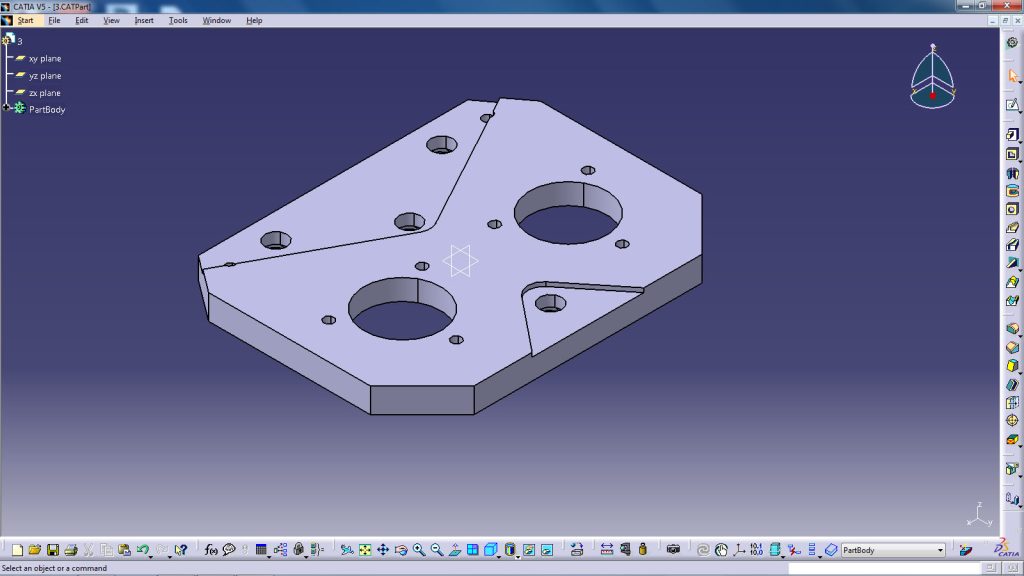Viewport: 1024px width, 576px height.
Task: Toggle the Axis System display icon
Action: [738, 550]
